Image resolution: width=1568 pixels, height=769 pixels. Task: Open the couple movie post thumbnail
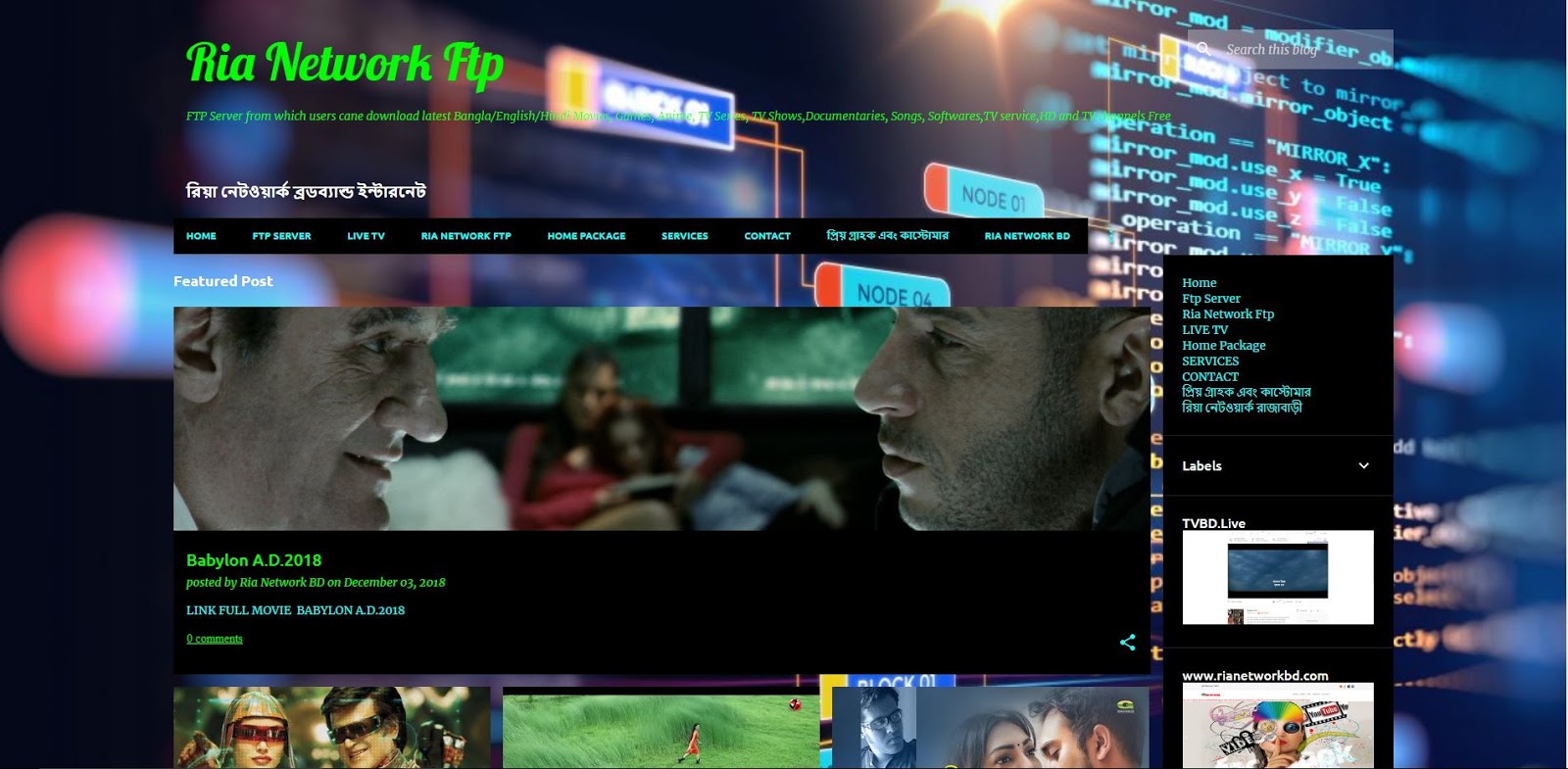click(991, 728)
